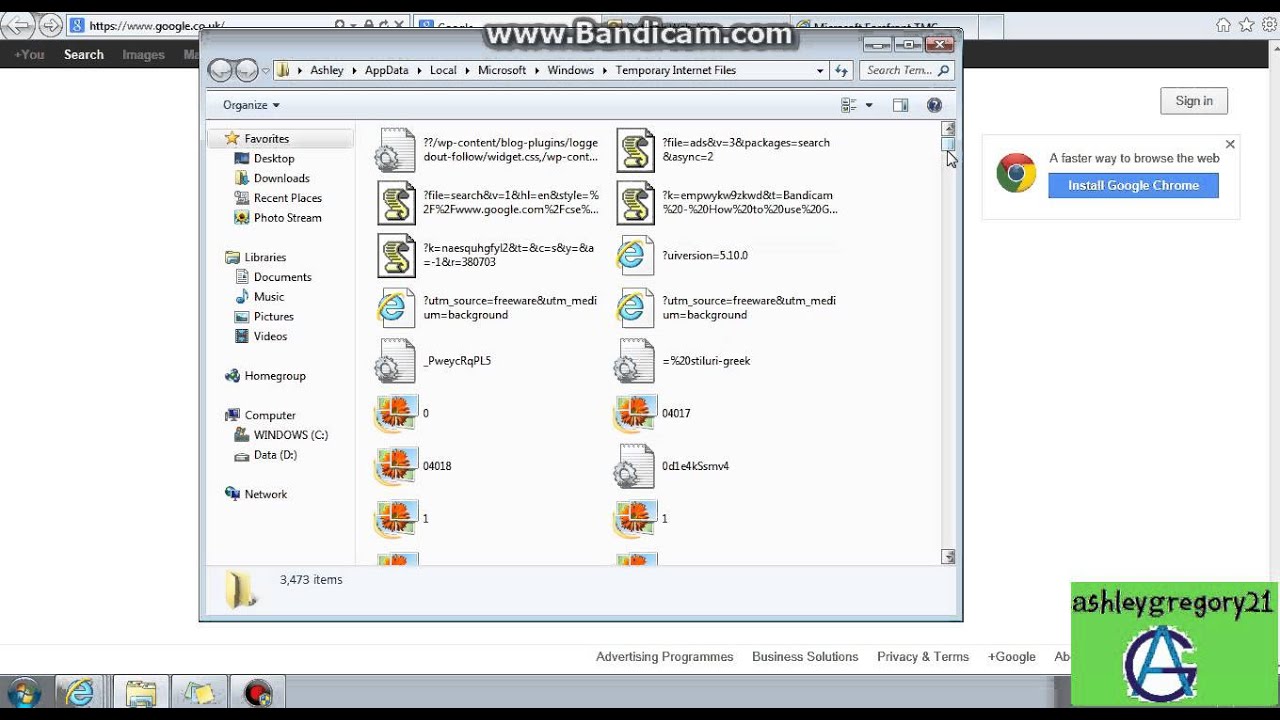Select Search in the Google bar
Screen dimensions: 1280x720
[x=84, y=55]
